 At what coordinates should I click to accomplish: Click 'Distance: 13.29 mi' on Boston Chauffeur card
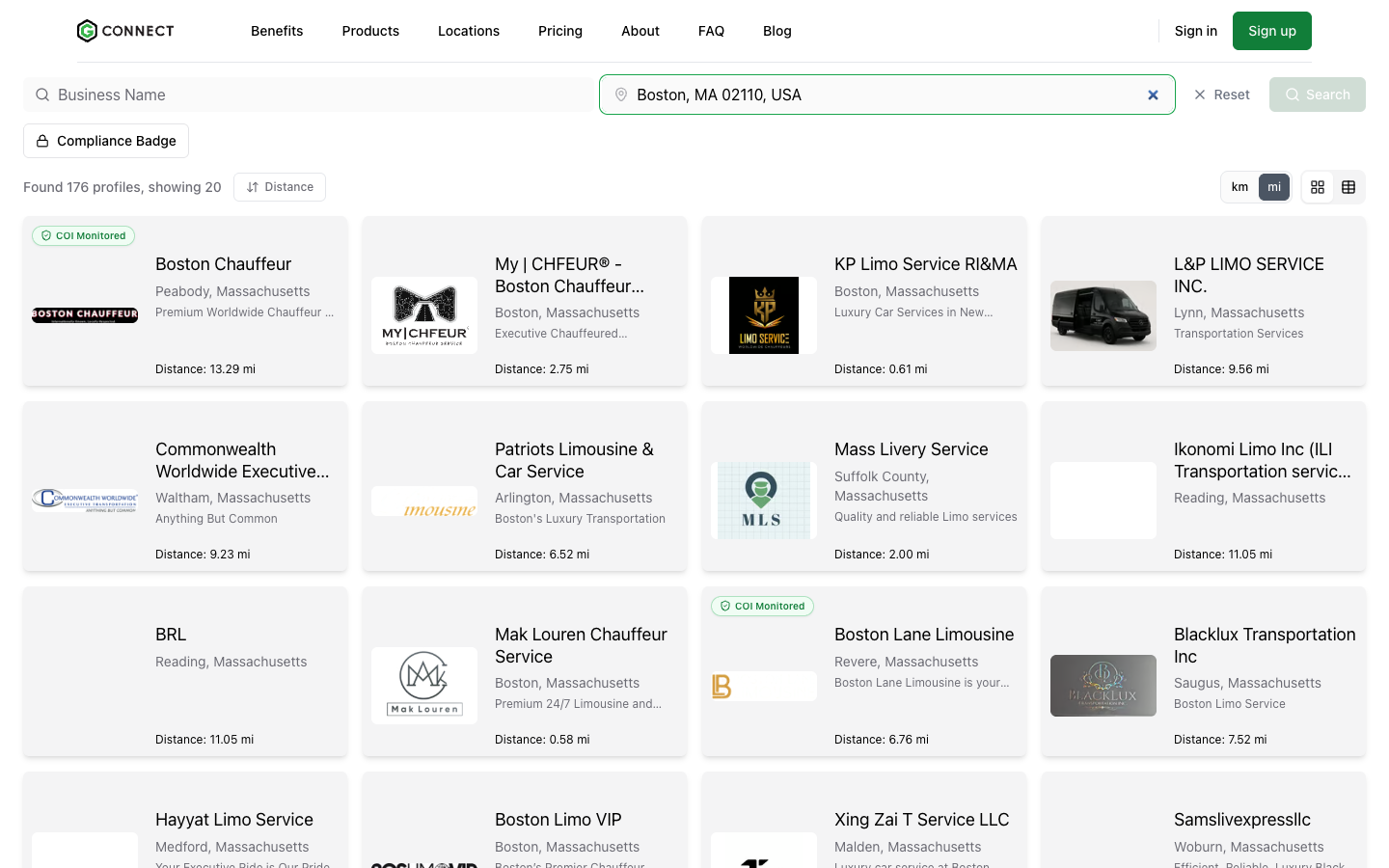(205, 369)
